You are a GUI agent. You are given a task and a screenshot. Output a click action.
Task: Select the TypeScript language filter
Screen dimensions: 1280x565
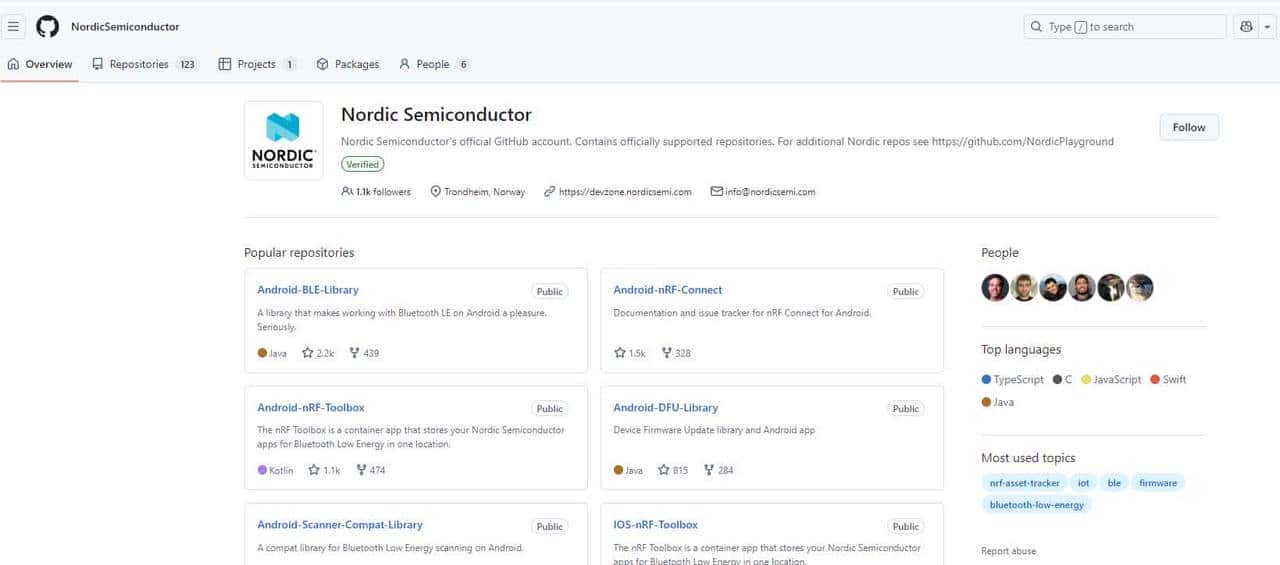click(1018, 380)
